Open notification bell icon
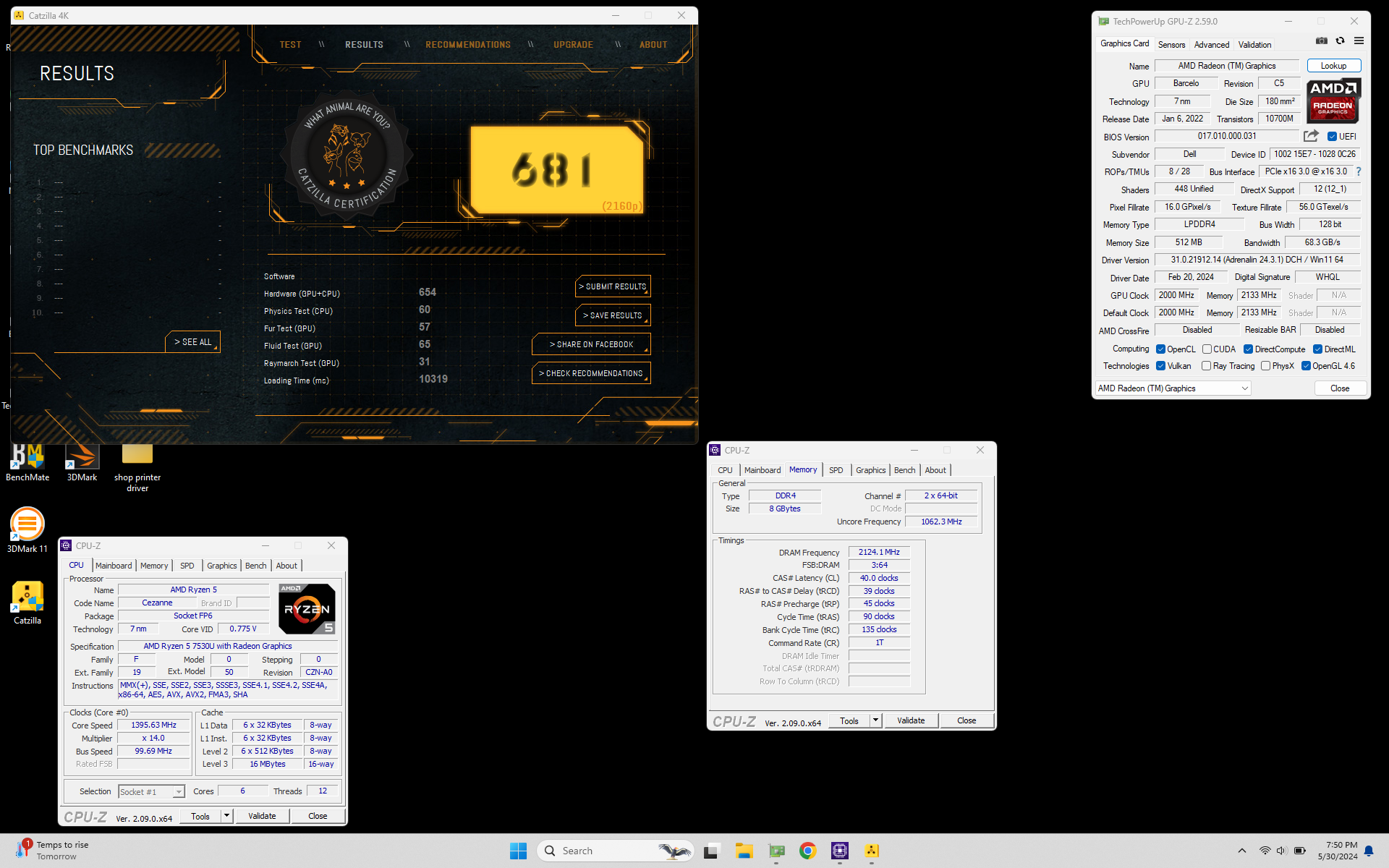The image size is (1389, 868). pos(1369,851)
